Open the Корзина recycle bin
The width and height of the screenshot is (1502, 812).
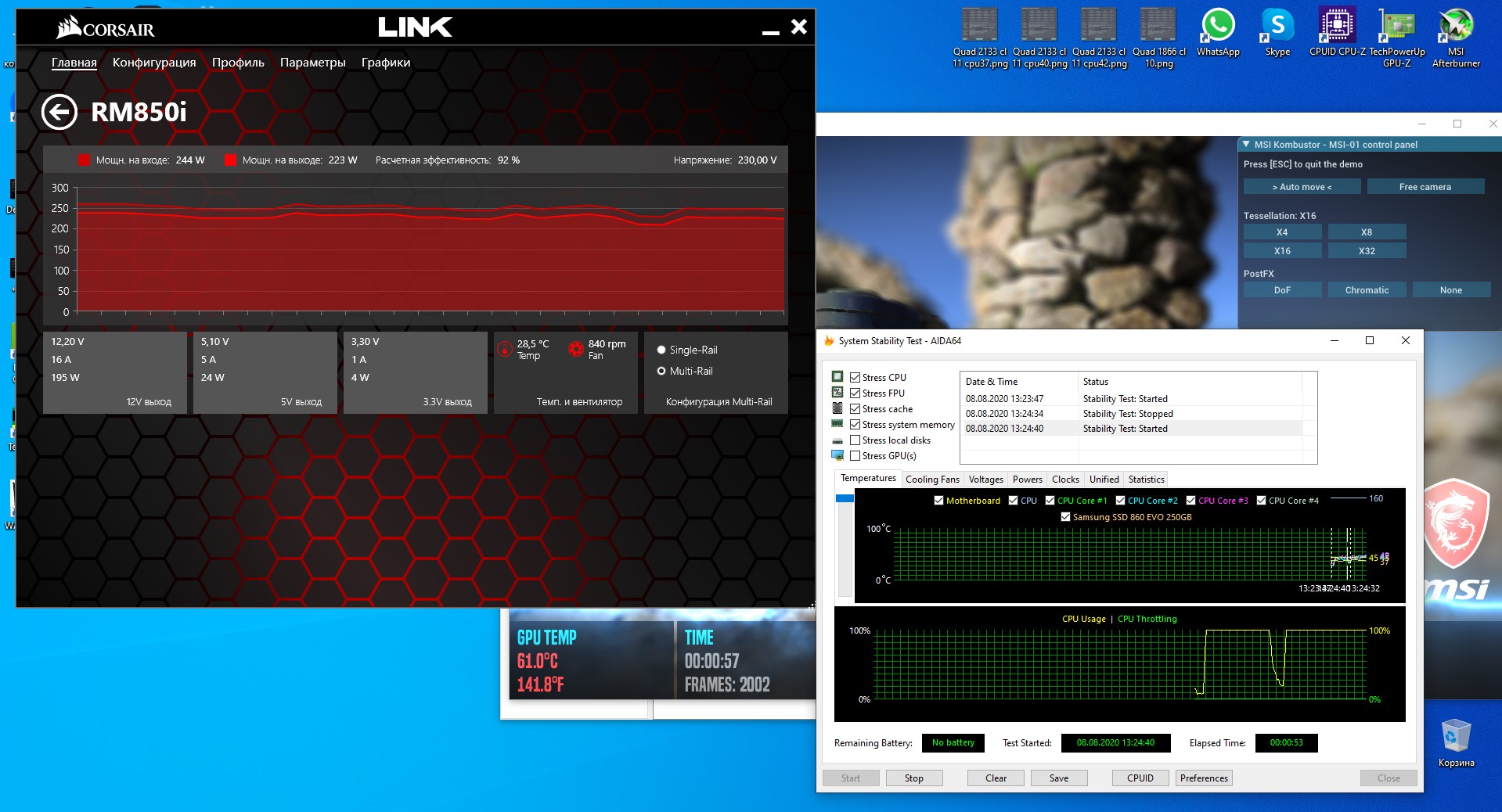click(1456, 743)
